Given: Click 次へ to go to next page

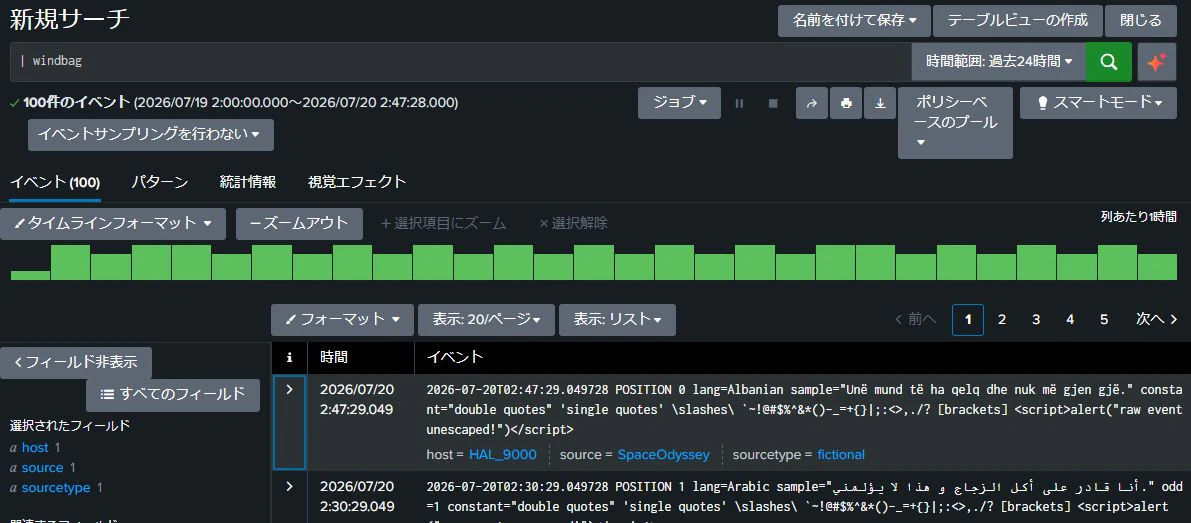Looking at the screenshot, I should [x=1157, y=320].
